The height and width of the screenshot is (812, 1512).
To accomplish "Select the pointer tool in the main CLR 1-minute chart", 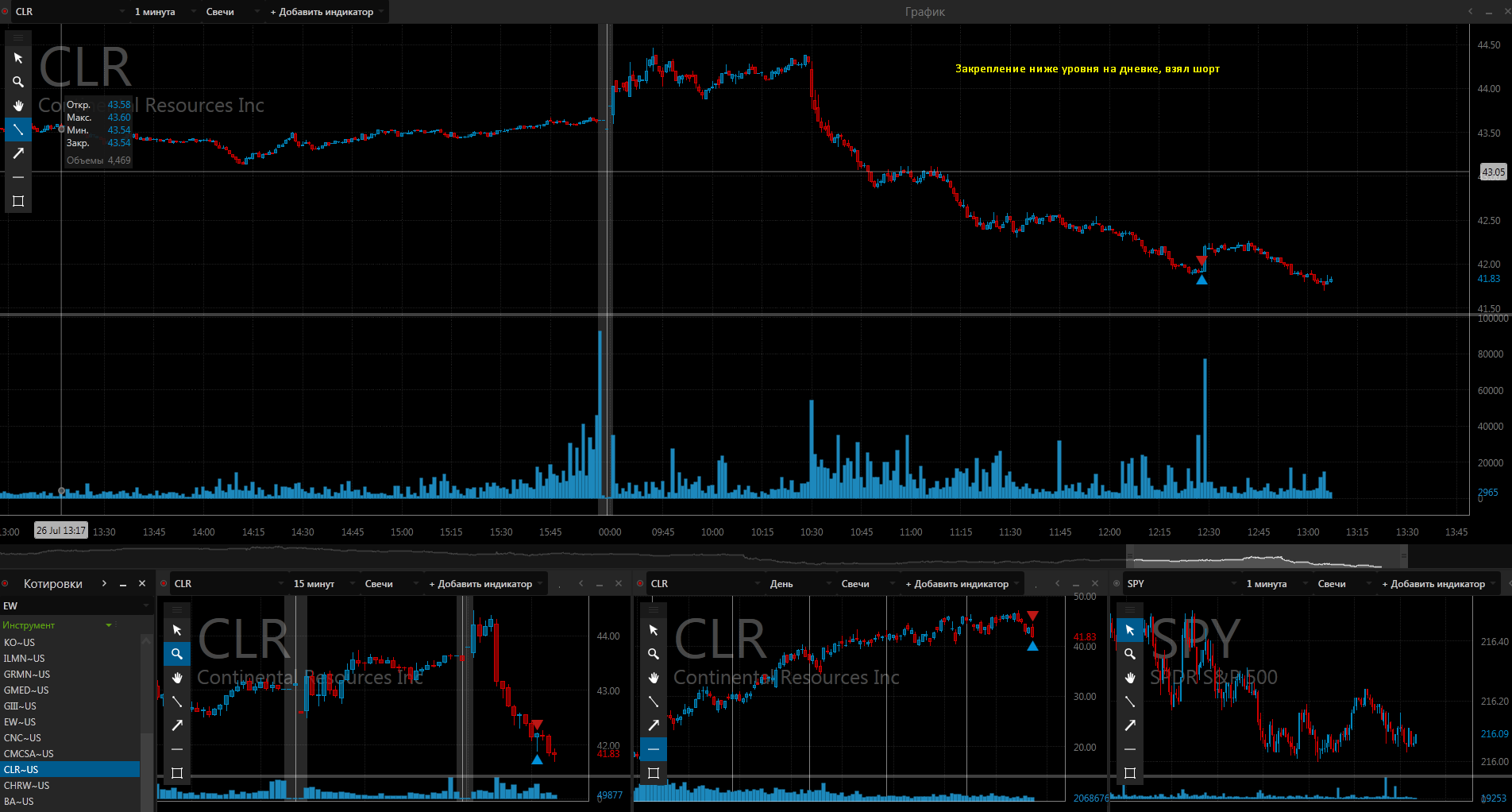I will tap(18, 58).
